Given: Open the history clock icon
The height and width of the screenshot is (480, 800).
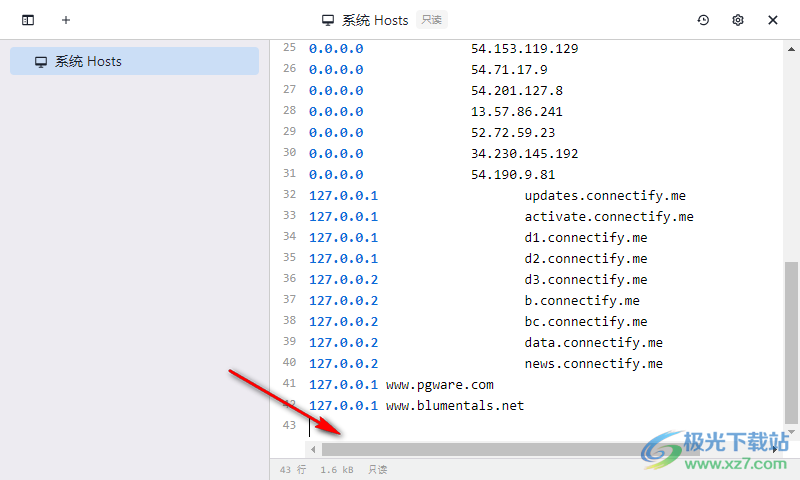Looking at the screenshot, I should (703, 20).
